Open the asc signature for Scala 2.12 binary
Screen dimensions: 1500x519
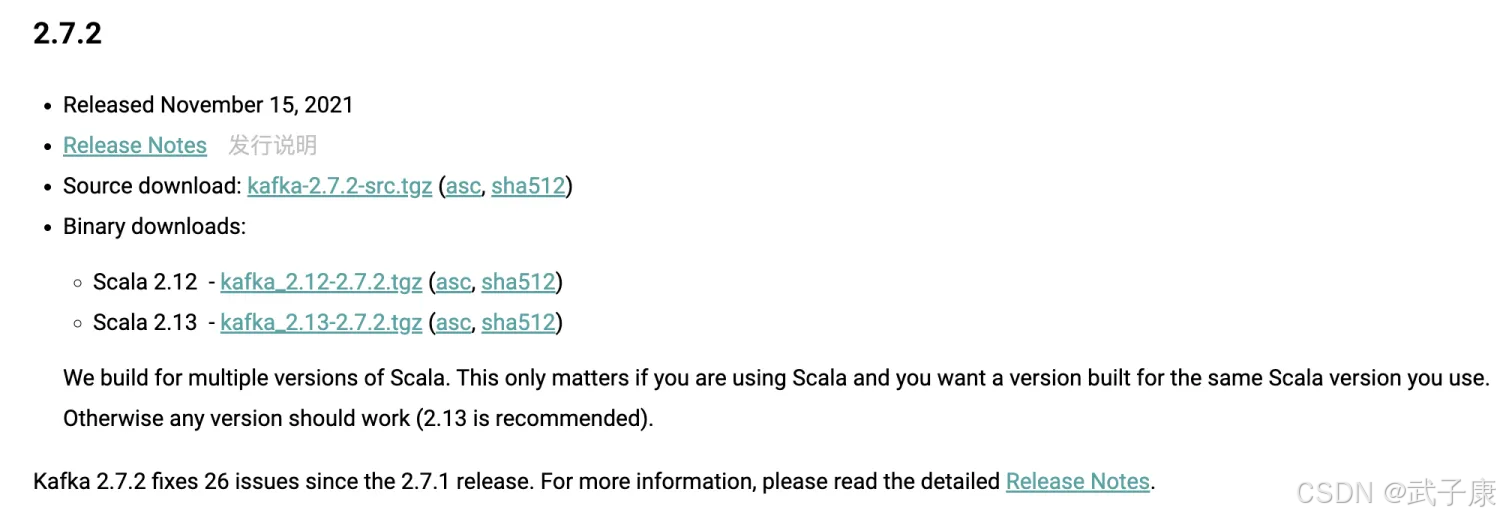point(453,282)
